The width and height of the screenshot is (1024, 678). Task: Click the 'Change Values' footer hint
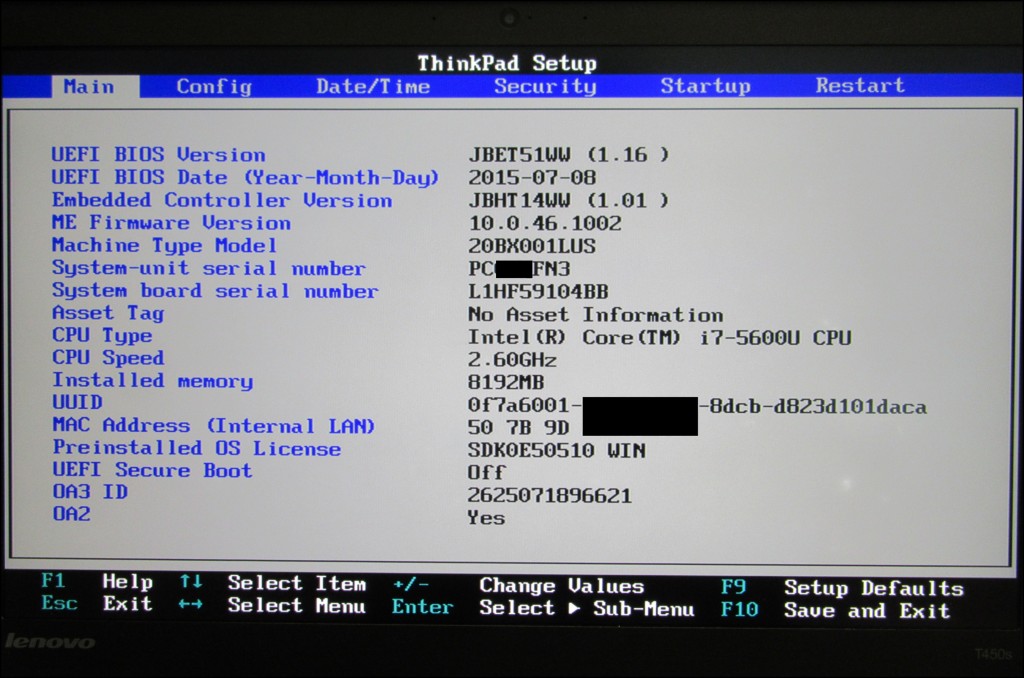pos(562,585)
